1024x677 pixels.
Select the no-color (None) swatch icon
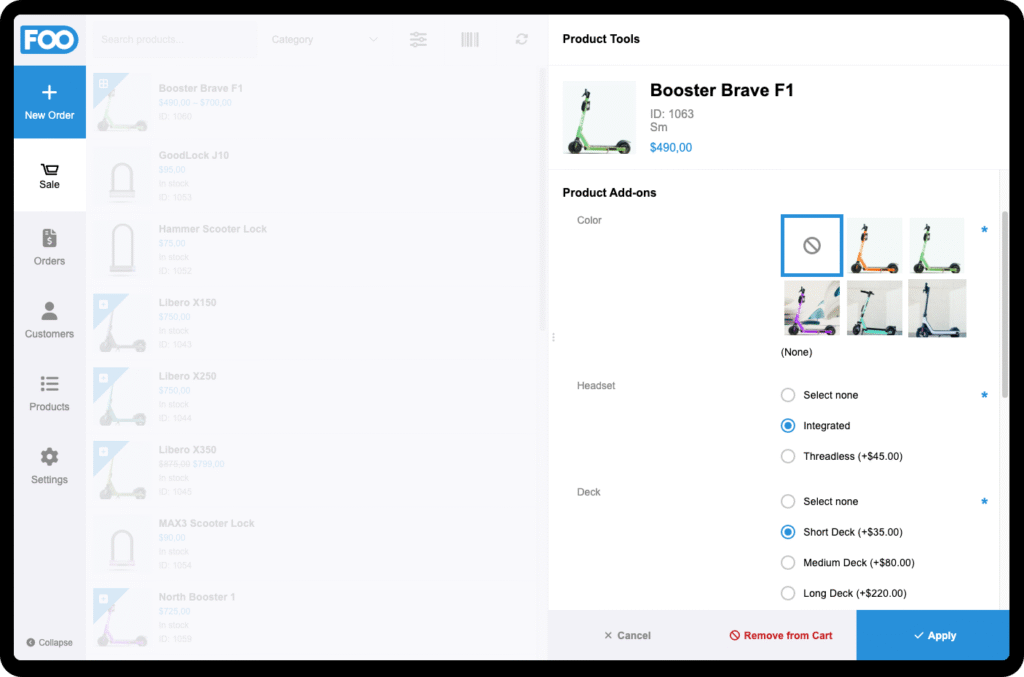click(x=811, y=245)
